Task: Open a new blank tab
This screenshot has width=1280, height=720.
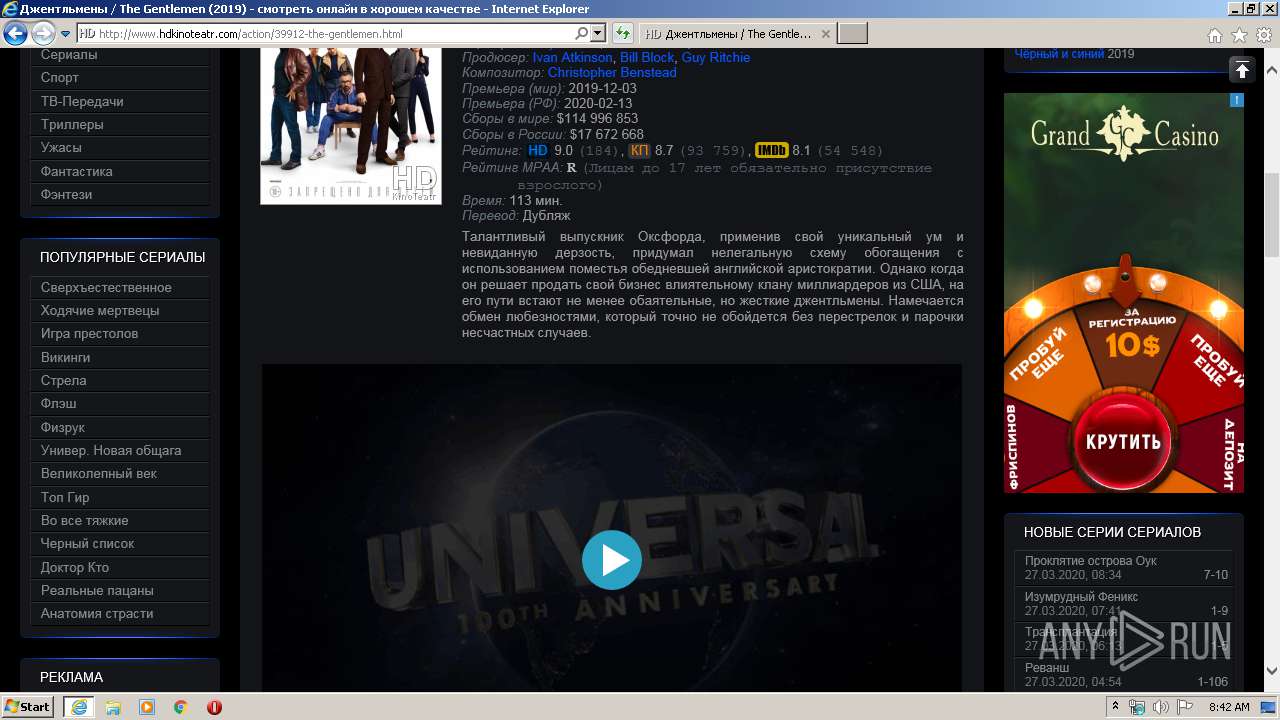Action: pos(852,34)
